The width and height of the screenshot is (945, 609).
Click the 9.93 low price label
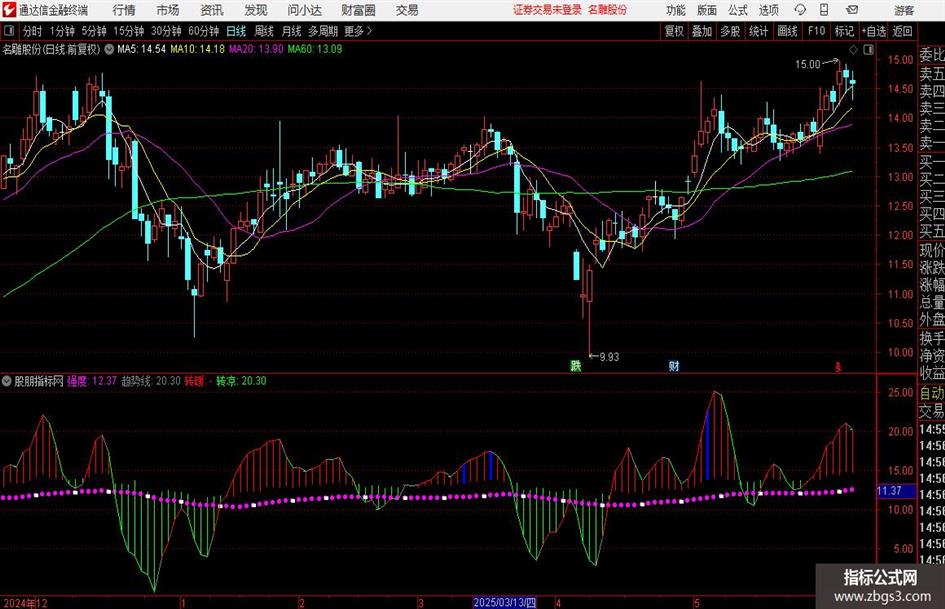click(x=609, y=357)
